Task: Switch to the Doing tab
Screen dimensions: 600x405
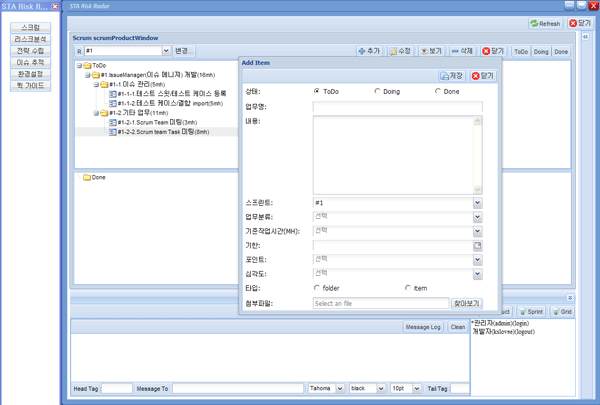Action: [541, 51]
